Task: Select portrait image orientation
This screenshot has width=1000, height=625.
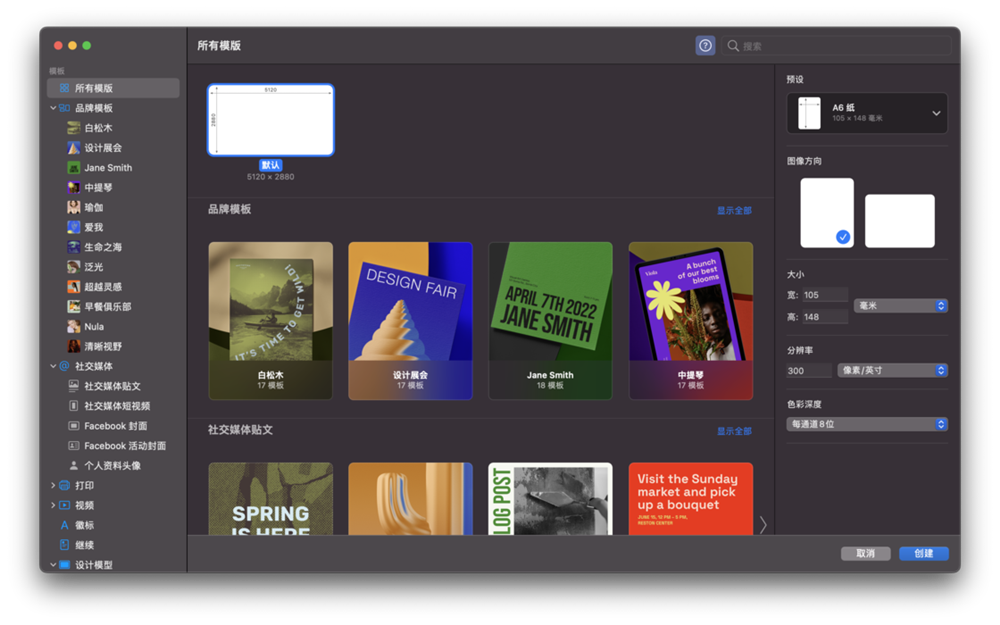Action: coord(826,213)
